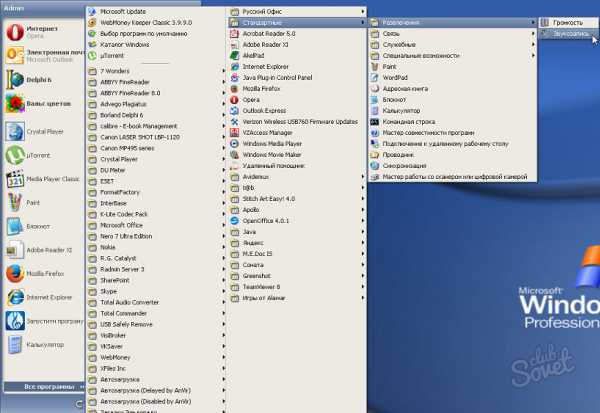Open Синхронизация
This screenshot has width=600, height=413.
pyautogui.click(x=452, y=166)
